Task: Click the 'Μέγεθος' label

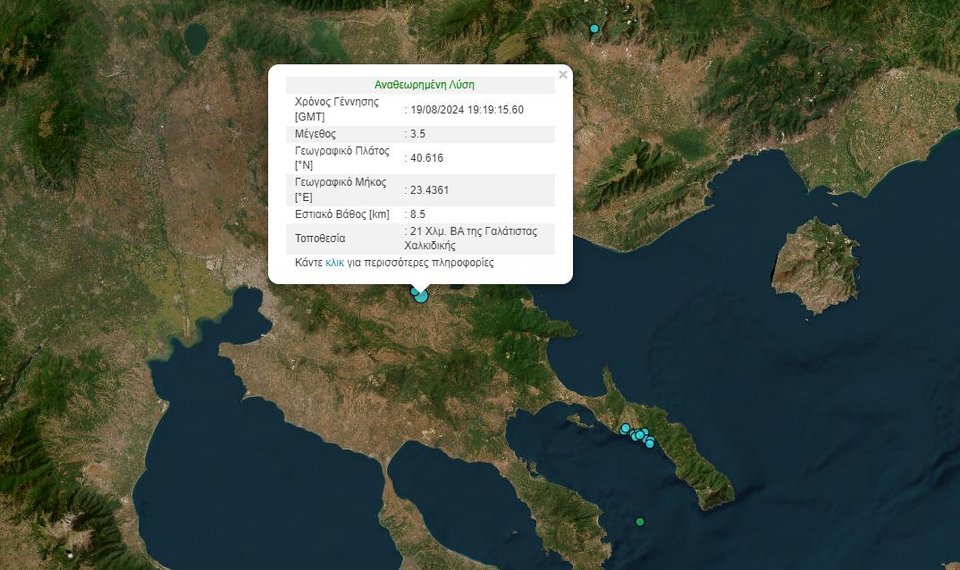Action: pyautogui.click(x=315, y=133)
